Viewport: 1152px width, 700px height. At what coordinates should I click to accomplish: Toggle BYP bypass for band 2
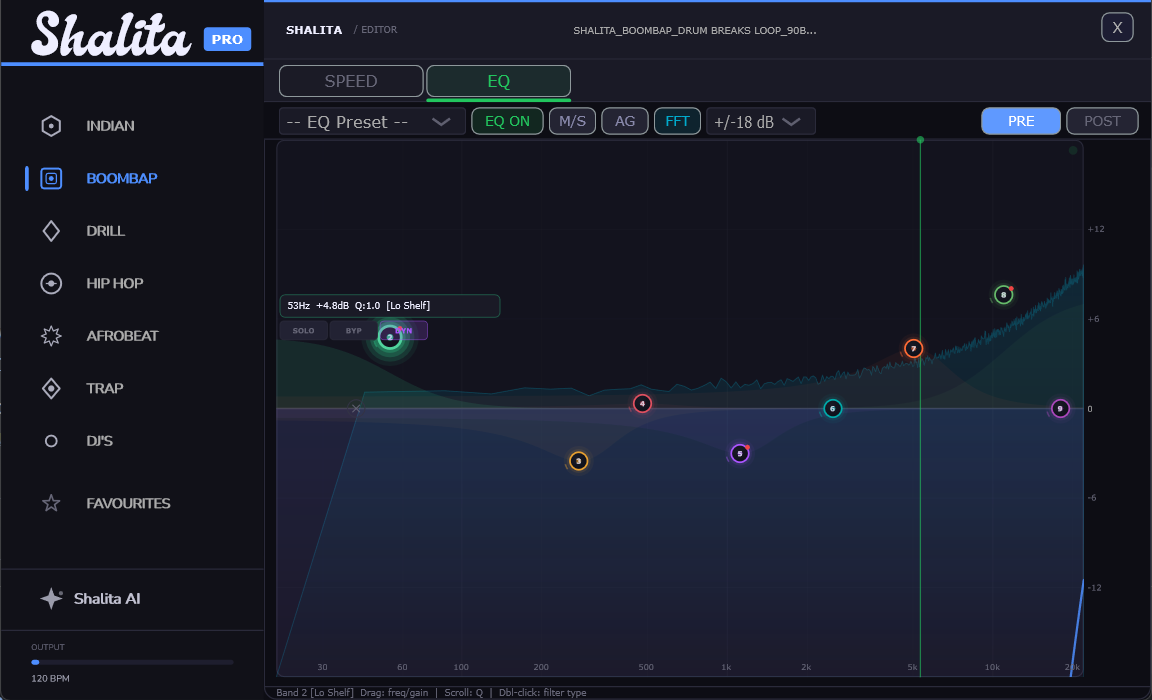(x=353, y=331)
